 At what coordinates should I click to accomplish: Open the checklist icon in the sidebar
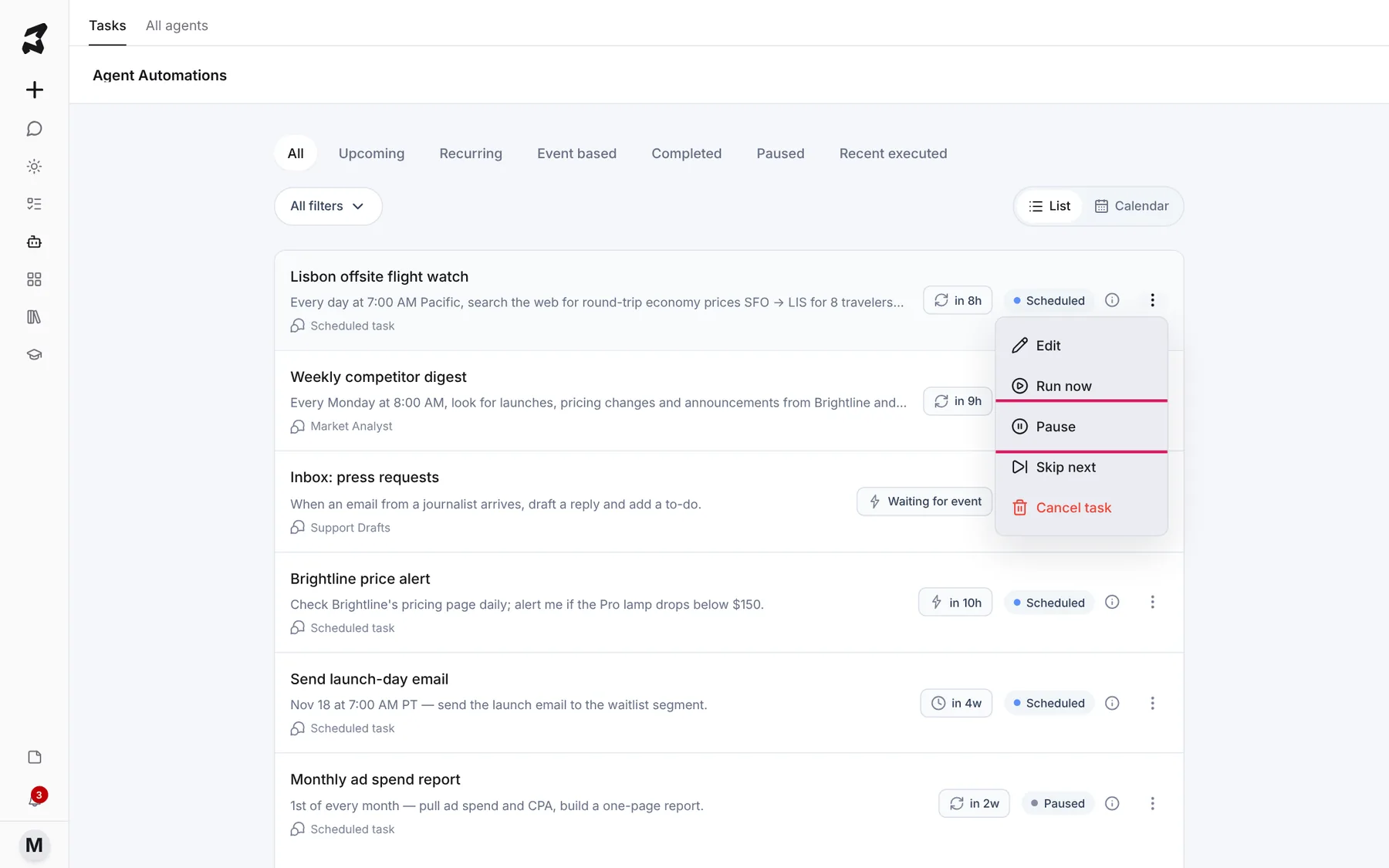(34, 204)
